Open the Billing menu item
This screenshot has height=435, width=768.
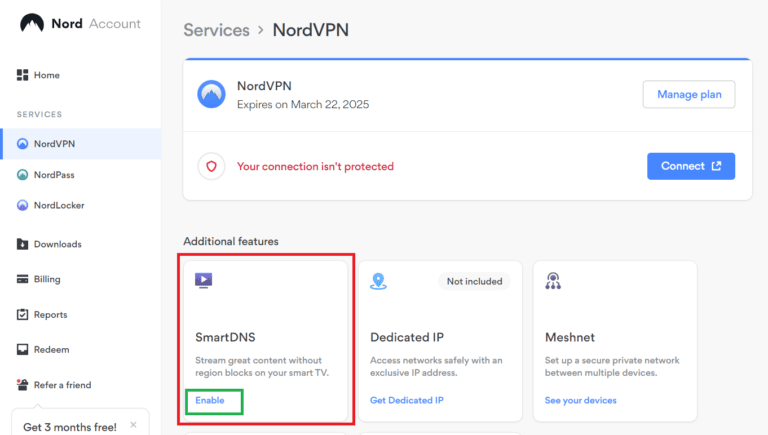47,280
